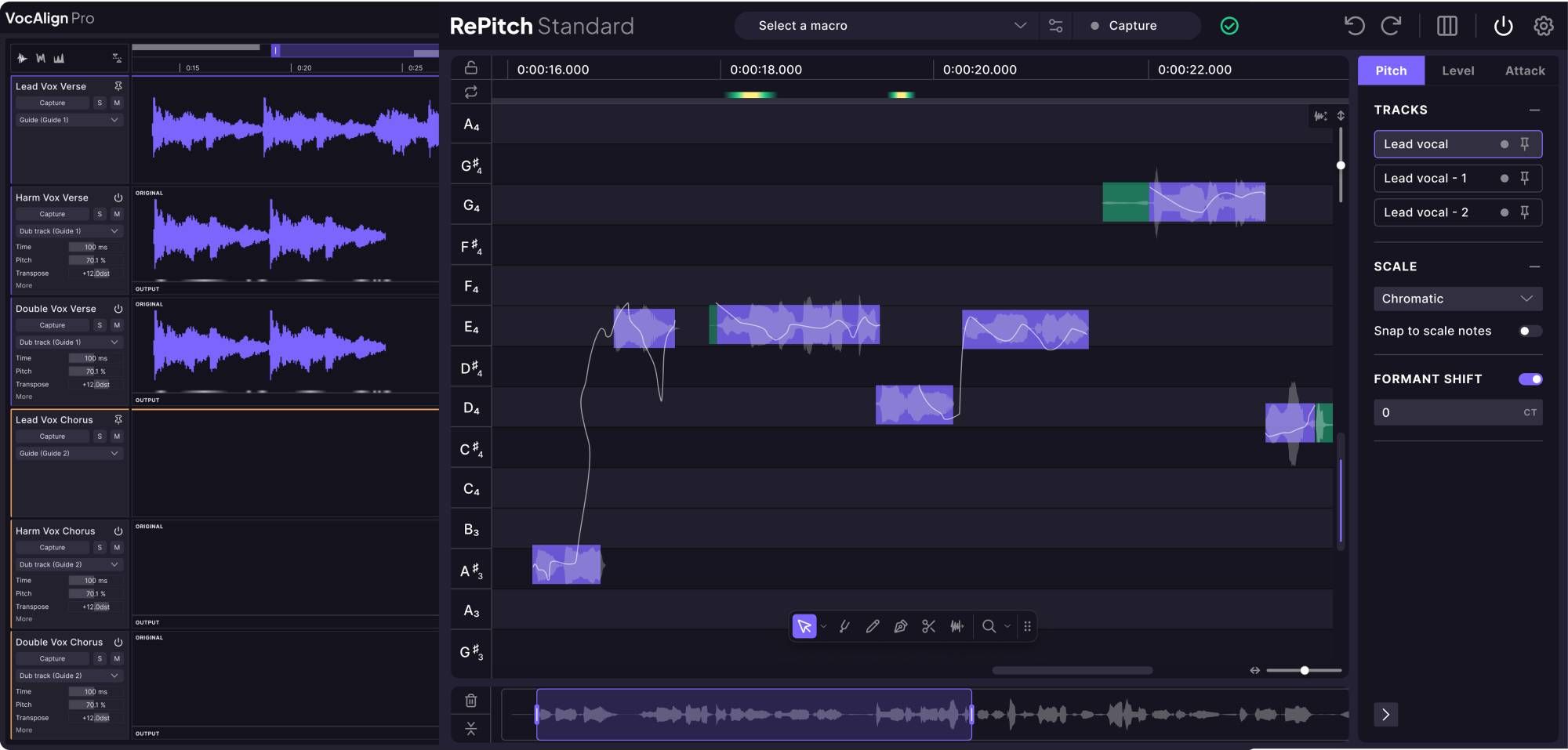This screenshot has height=750, width=1568.
Task: Adjust the vertical zoom slider handle
Action: pos(1341,165)
